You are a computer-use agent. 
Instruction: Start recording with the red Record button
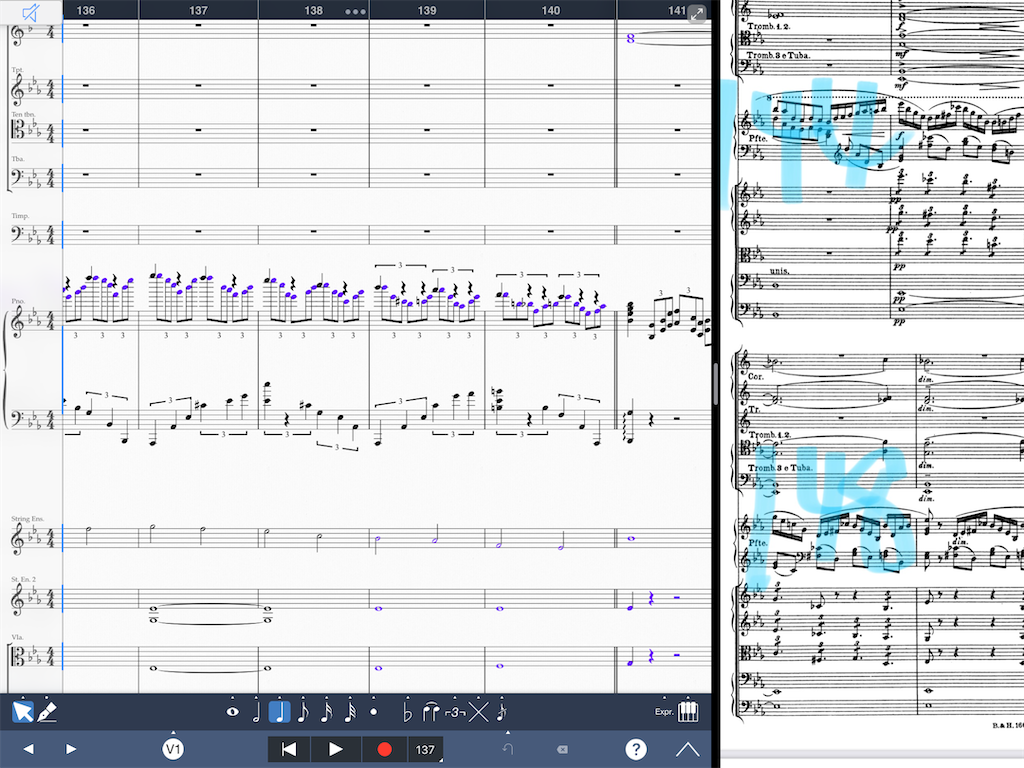tap(385, 749)
